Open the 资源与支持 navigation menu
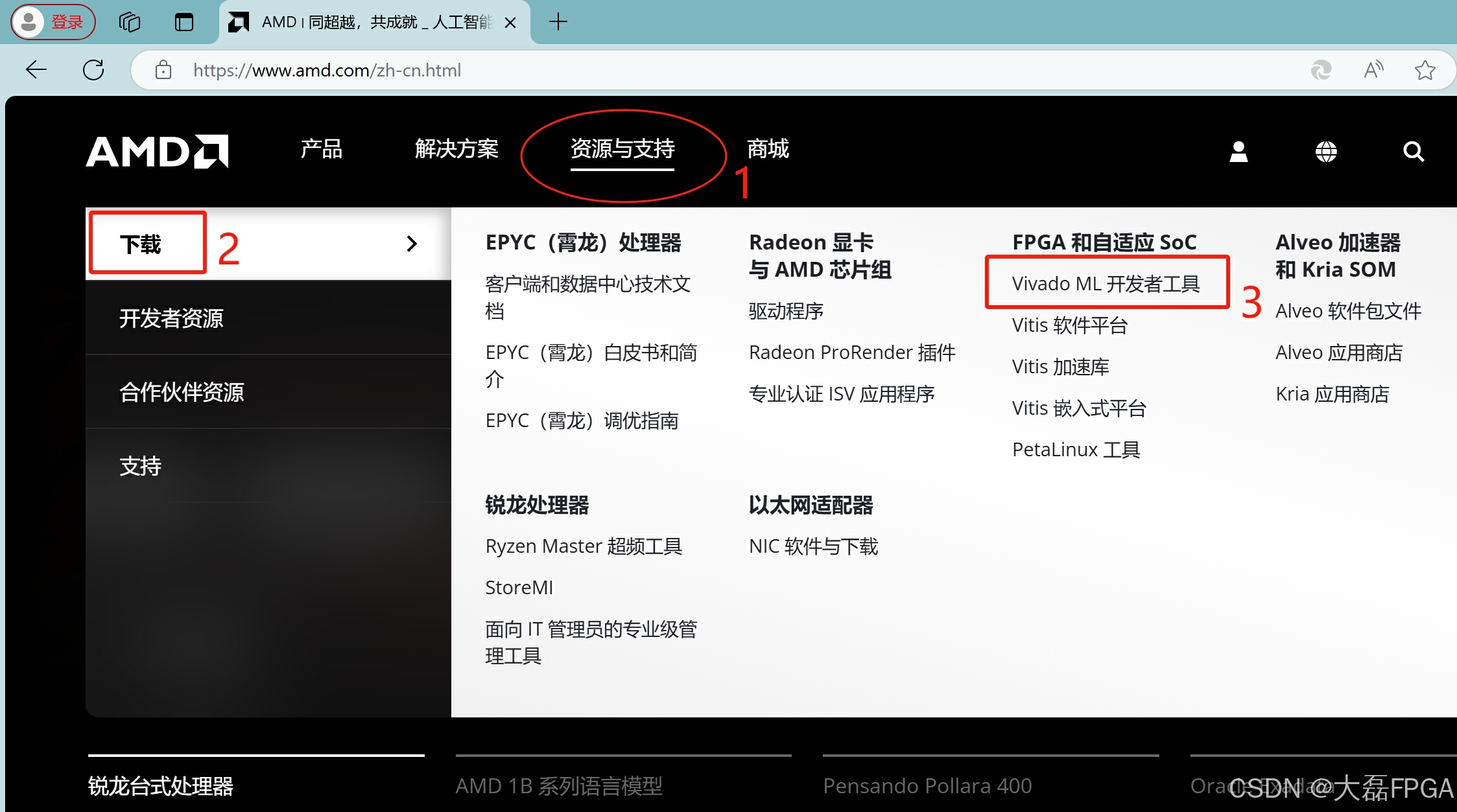 point(622,149)
